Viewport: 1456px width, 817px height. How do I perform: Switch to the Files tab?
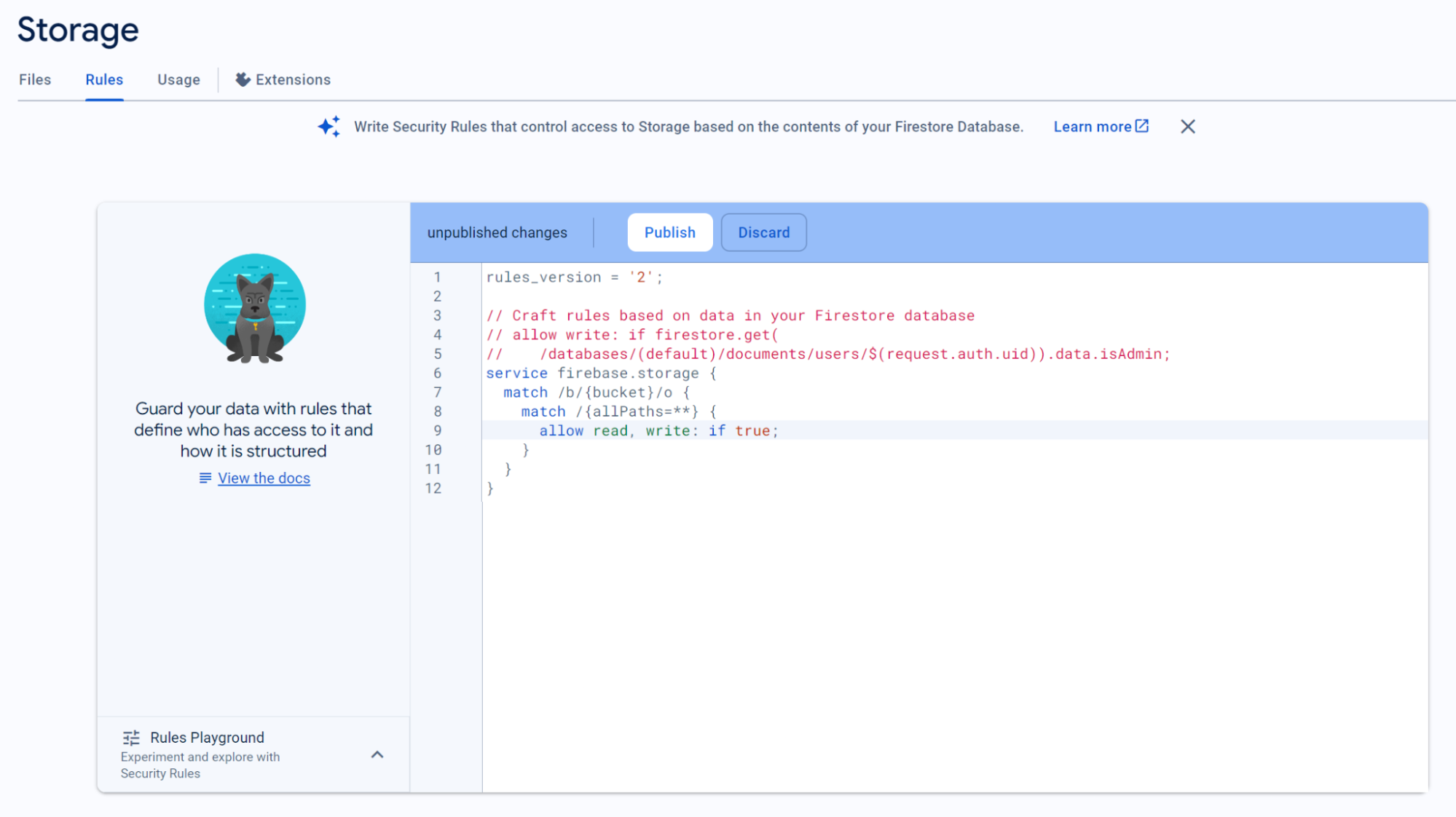34,79
